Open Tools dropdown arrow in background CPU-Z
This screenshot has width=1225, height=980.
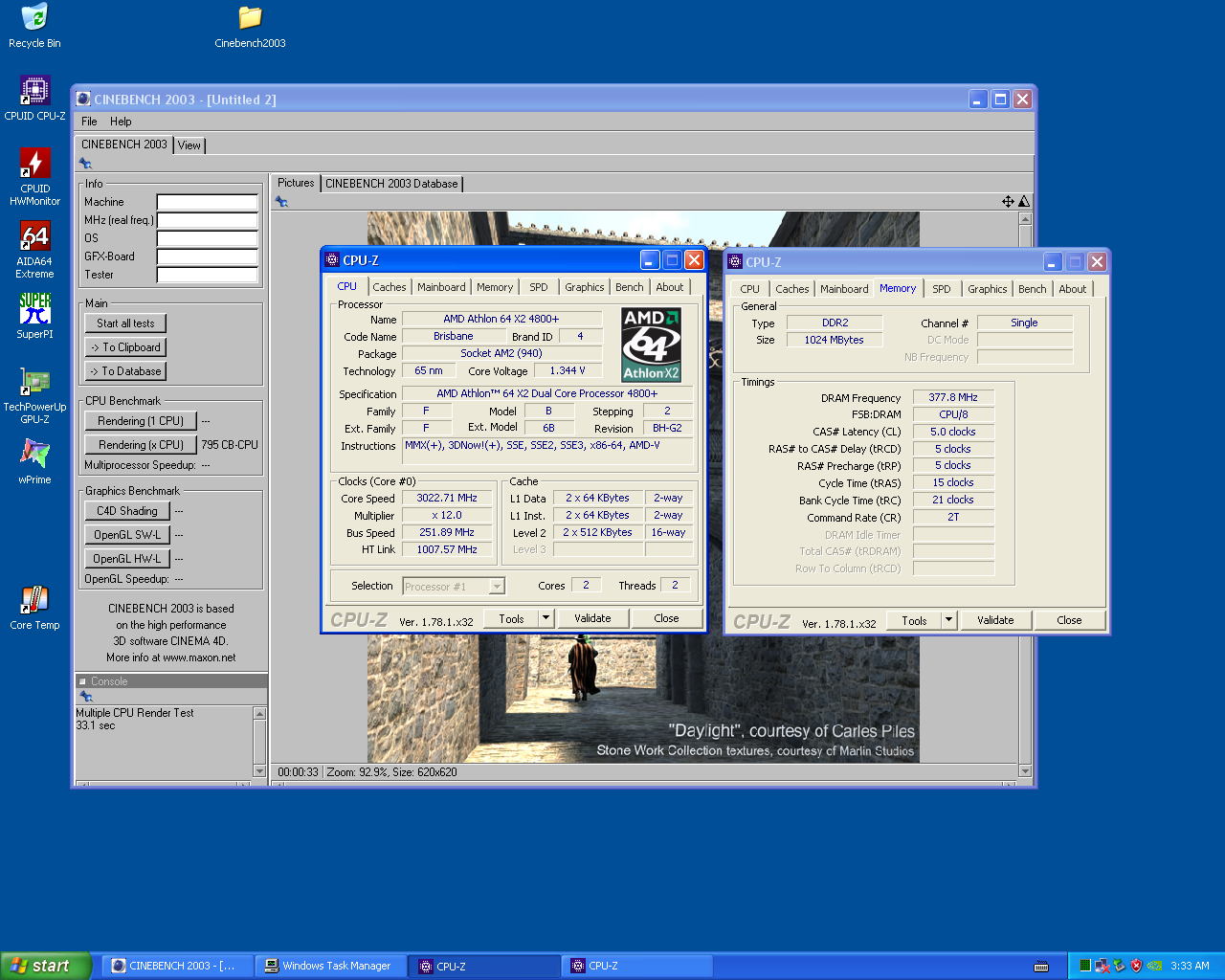pyautogui.click(x=949, y=620)
